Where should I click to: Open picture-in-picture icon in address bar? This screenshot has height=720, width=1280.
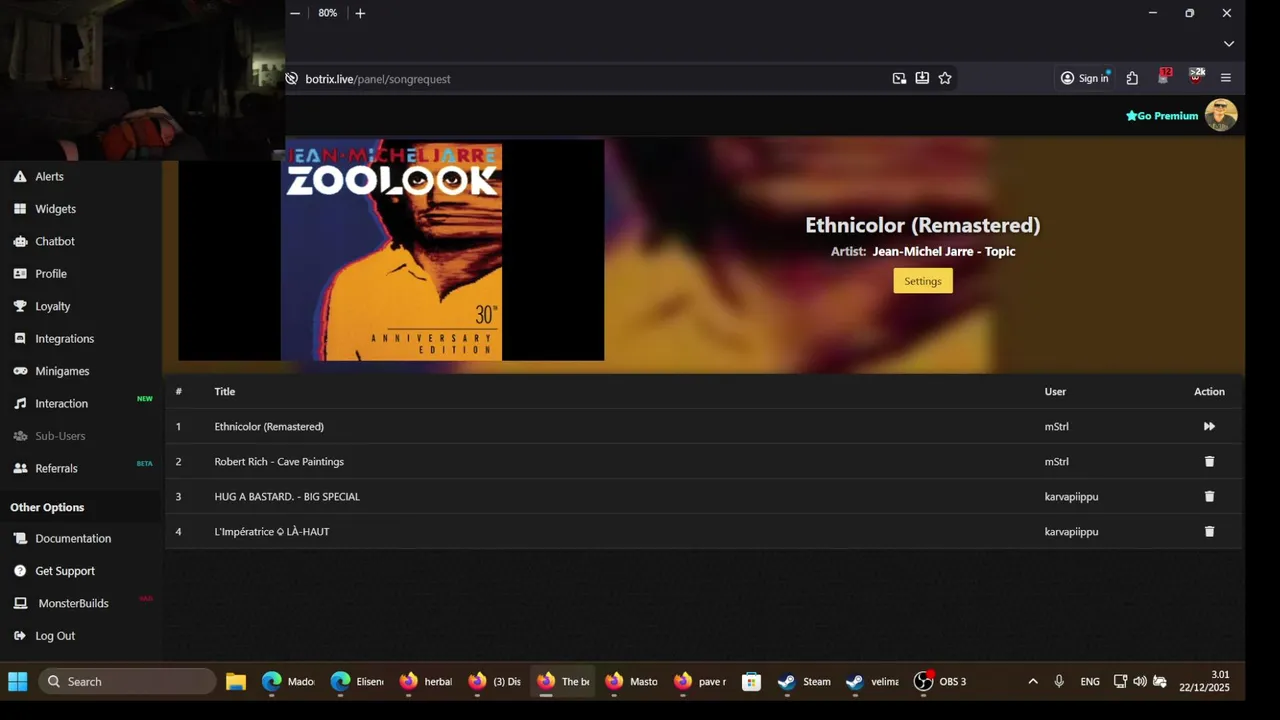(x=899, y=78)
